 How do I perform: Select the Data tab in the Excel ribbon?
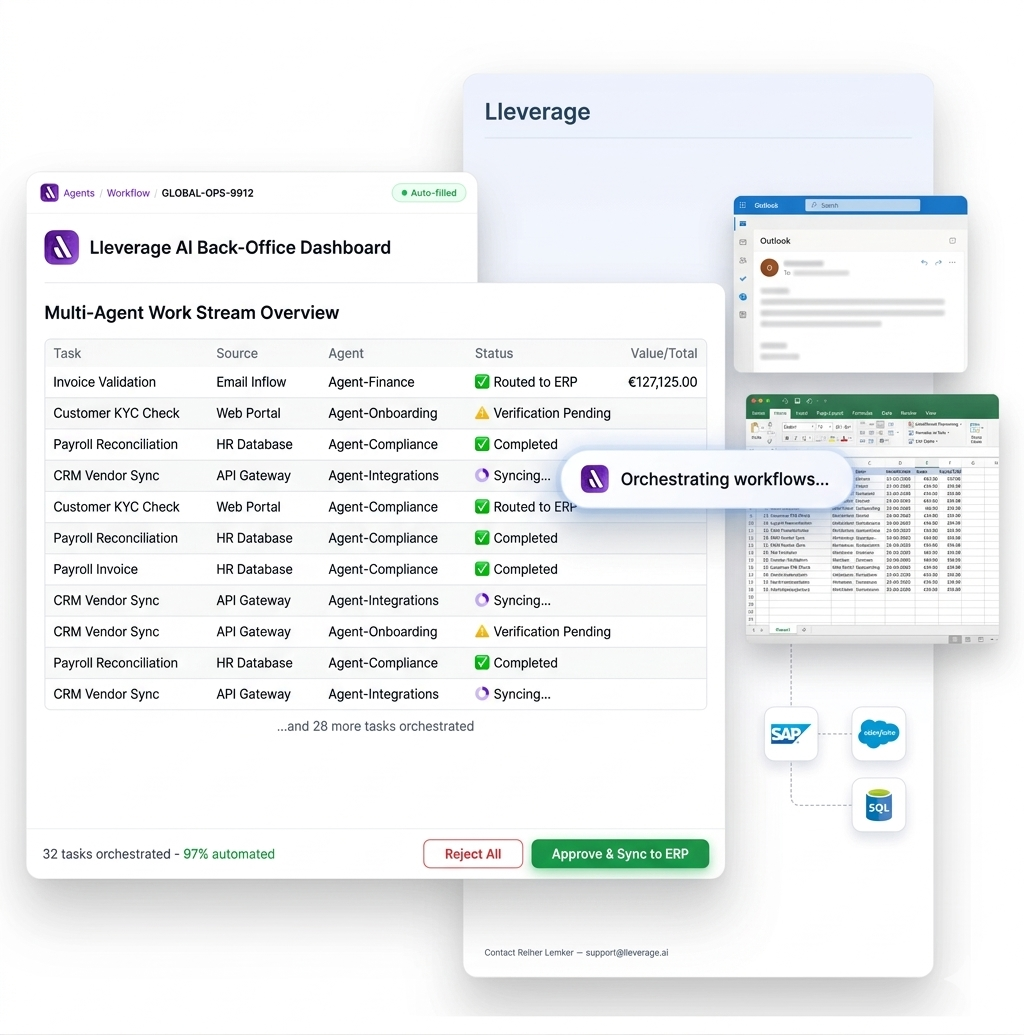click(886, 413)
